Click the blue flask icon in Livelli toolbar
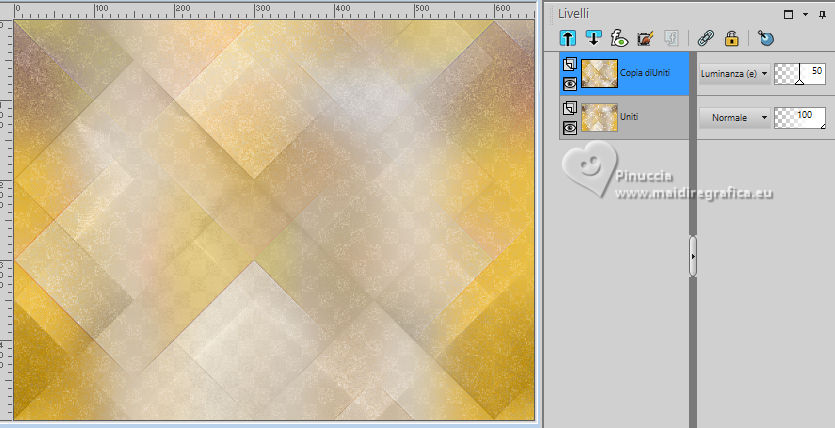 click(766, 38)
